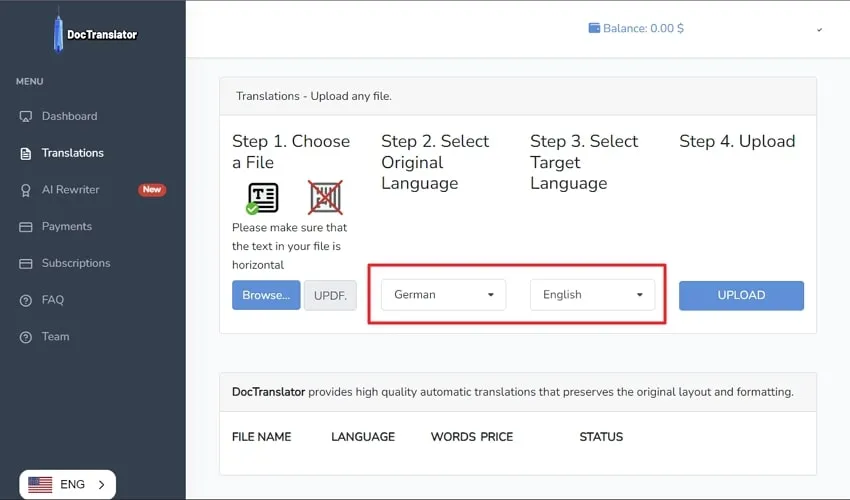Open the AI Rewriter menu item

tap(70, 189)
